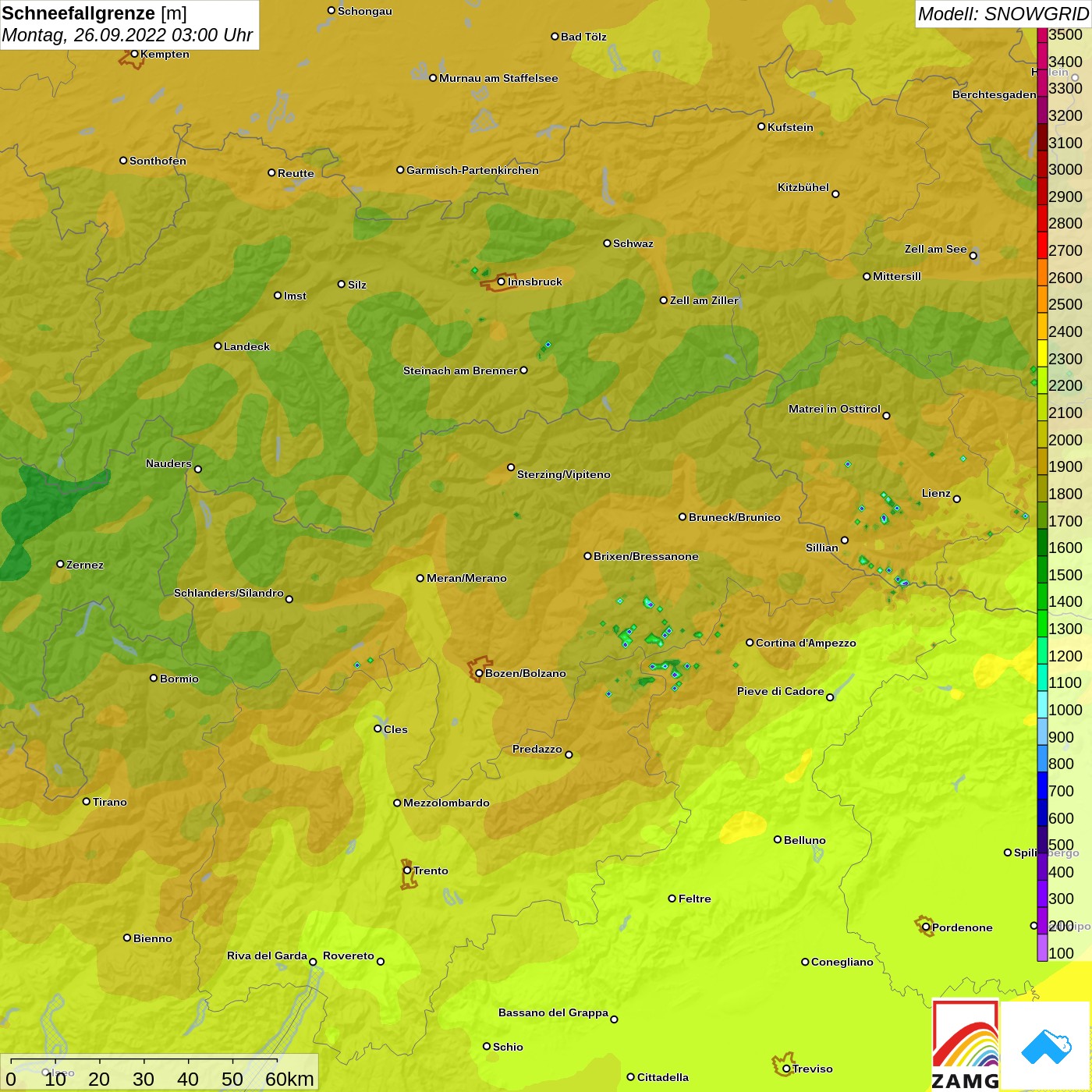
Task: Click the 60km scale bar label
Action: pos(289,1079)
